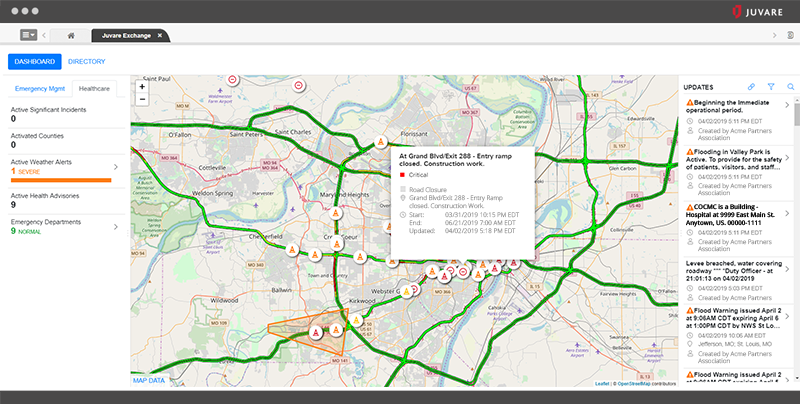Screen dimensions: 800x404
Task: Click the construction cone marker near Florissant
Action: click(380, 142)
